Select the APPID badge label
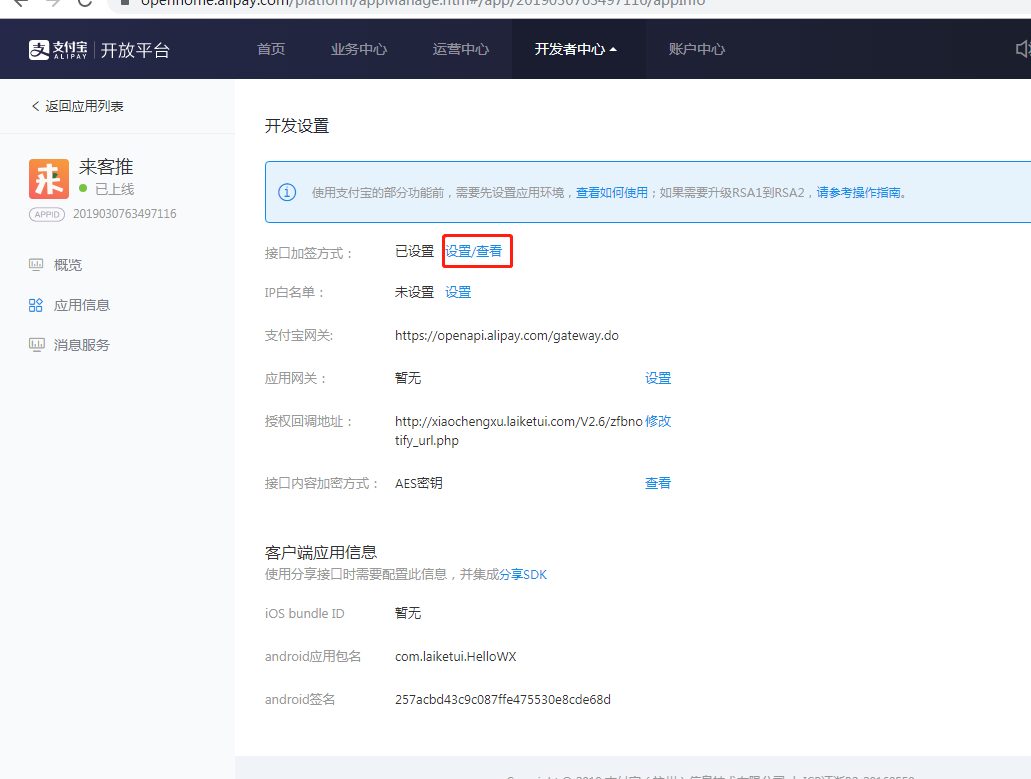Viewport: 1031px width, 779px height. (47, 214)
